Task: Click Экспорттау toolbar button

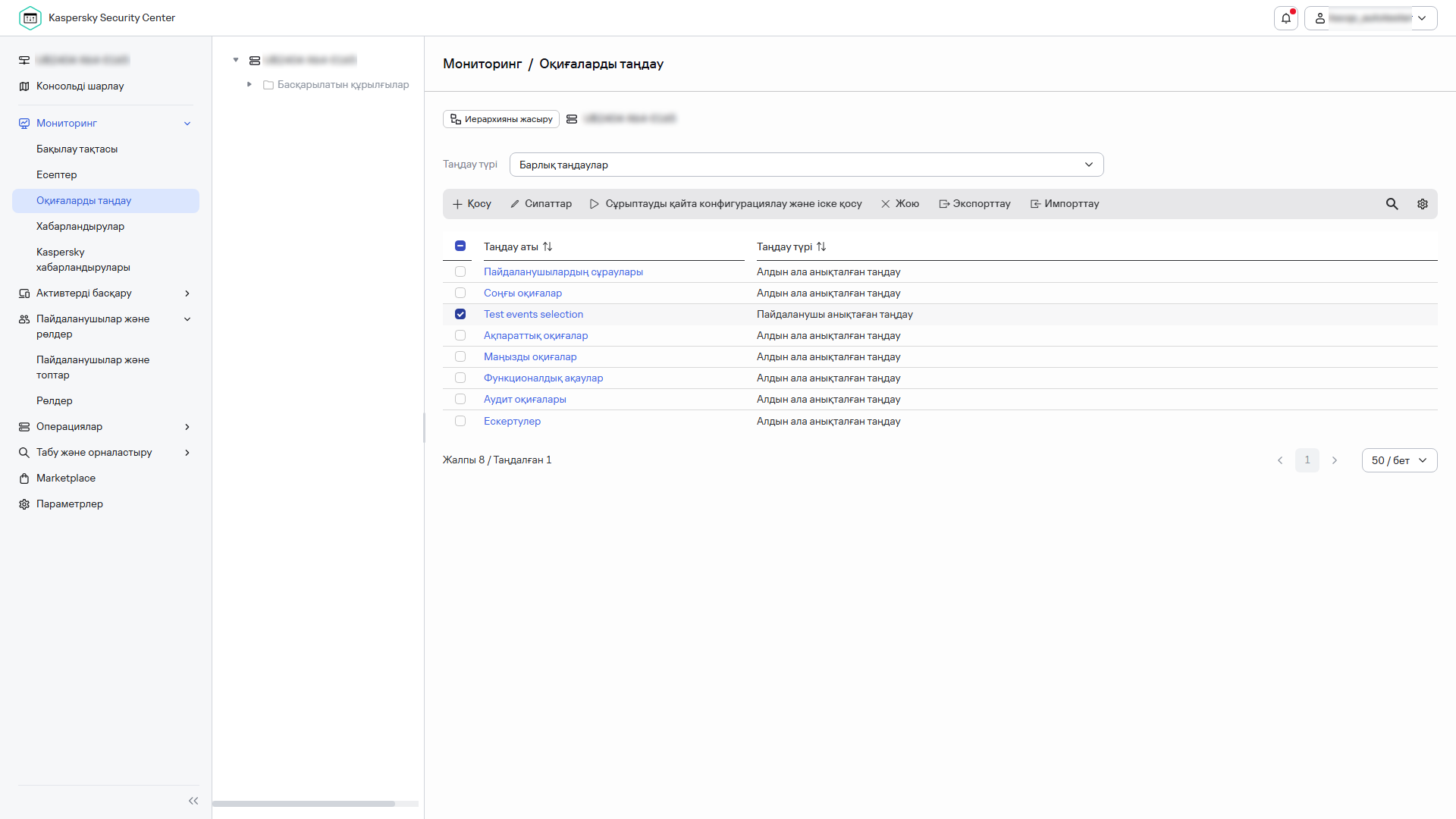Action: pos(974,204)
